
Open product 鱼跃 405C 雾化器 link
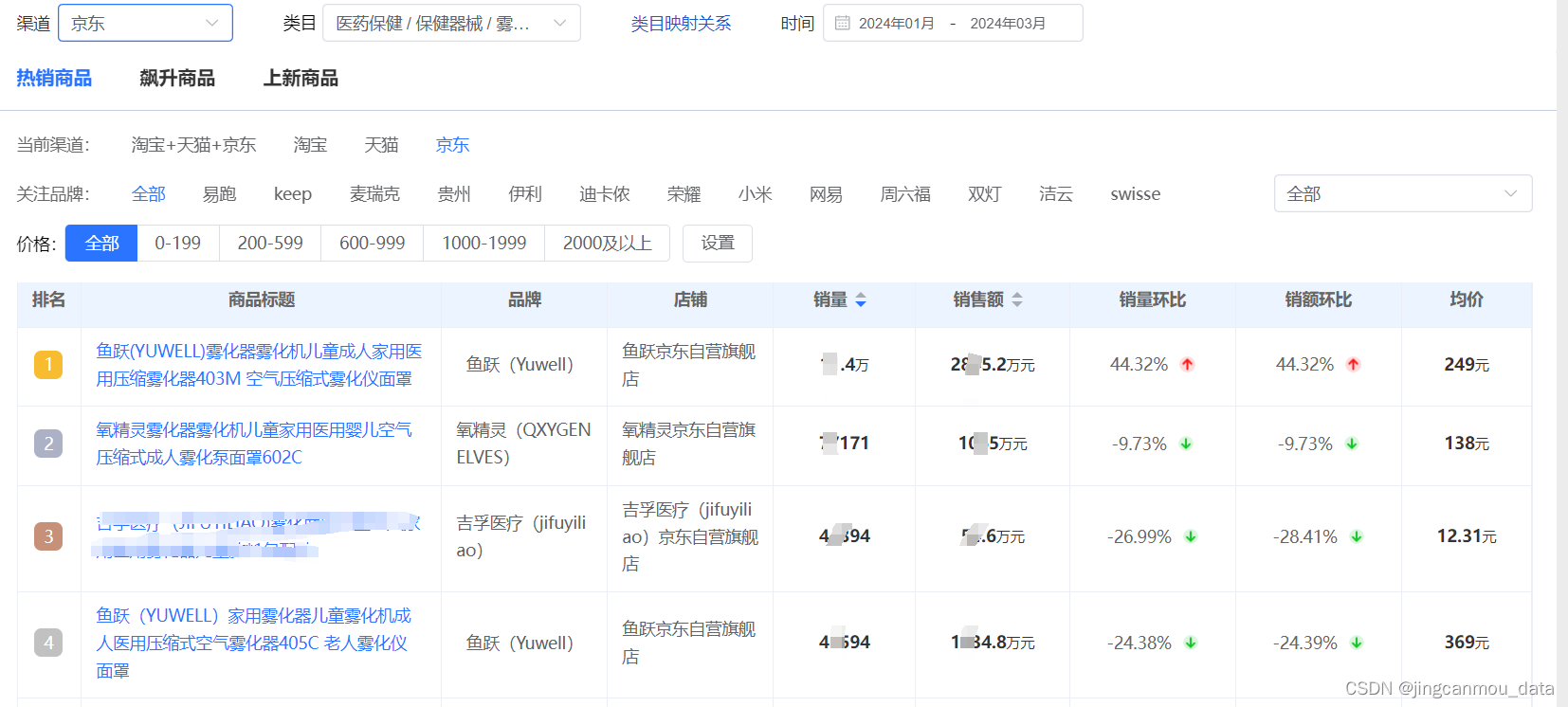254,643
